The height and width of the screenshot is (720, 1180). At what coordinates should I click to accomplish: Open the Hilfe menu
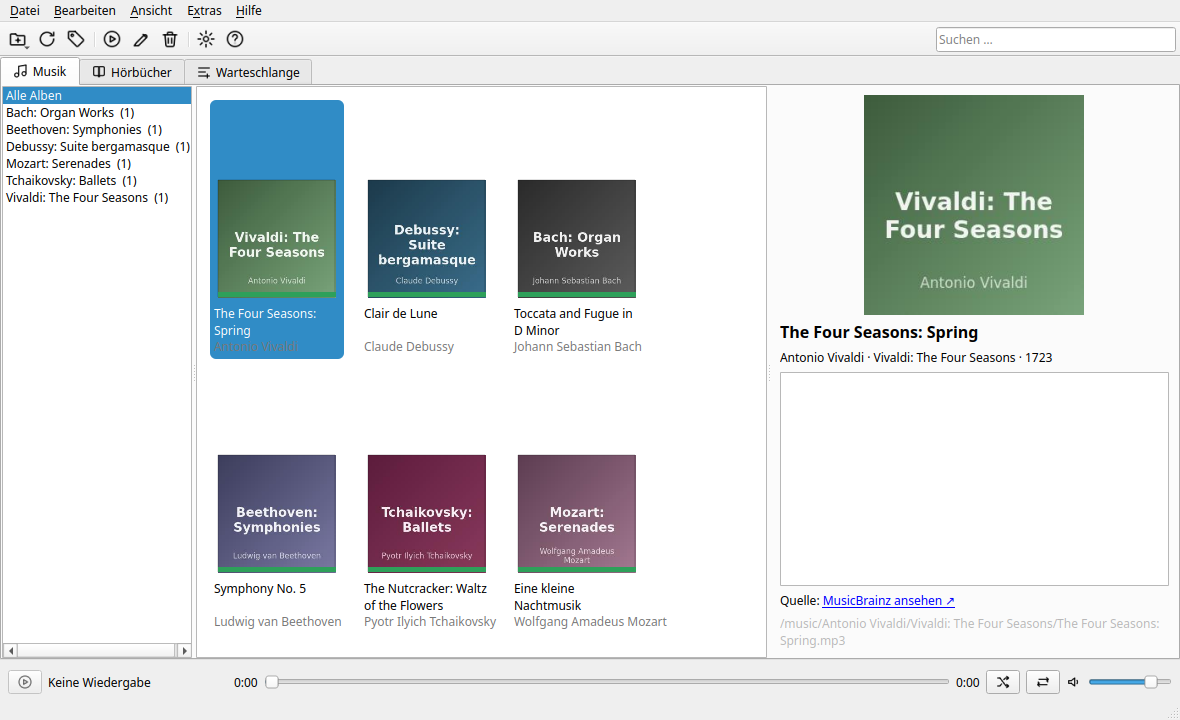point(248,11)
